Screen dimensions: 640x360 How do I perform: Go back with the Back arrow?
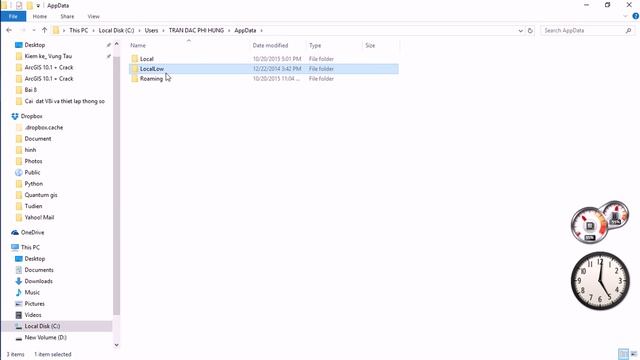tap(9, 31)
